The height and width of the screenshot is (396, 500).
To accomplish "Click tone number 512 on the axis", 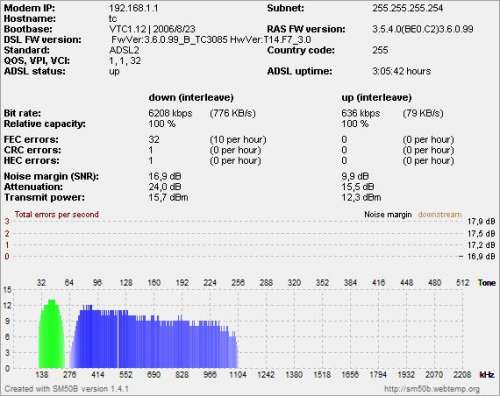I will 463,283.
